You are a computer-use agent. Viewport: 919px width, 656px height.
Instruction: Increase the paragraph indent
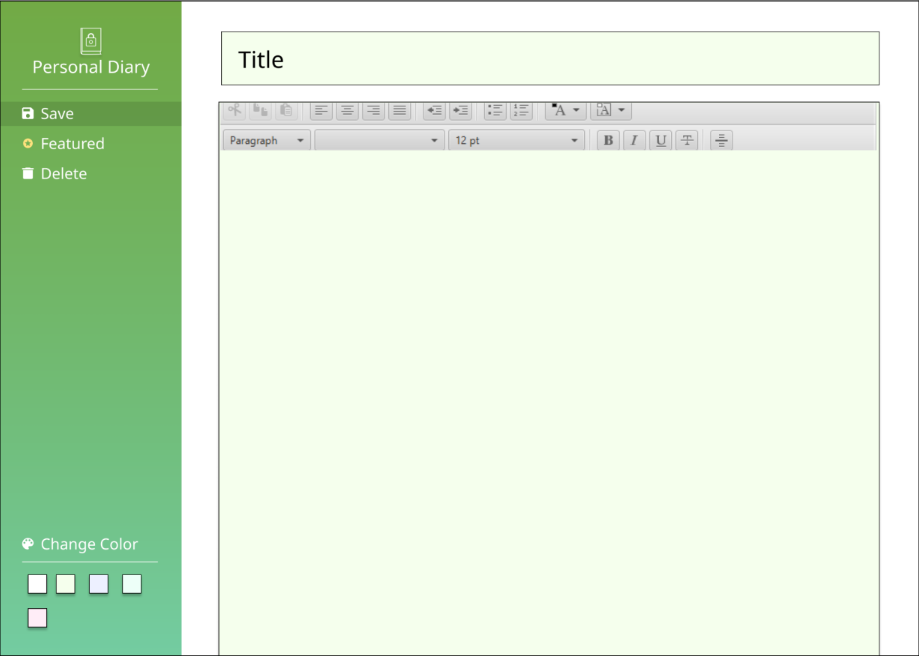click(461, 110)
